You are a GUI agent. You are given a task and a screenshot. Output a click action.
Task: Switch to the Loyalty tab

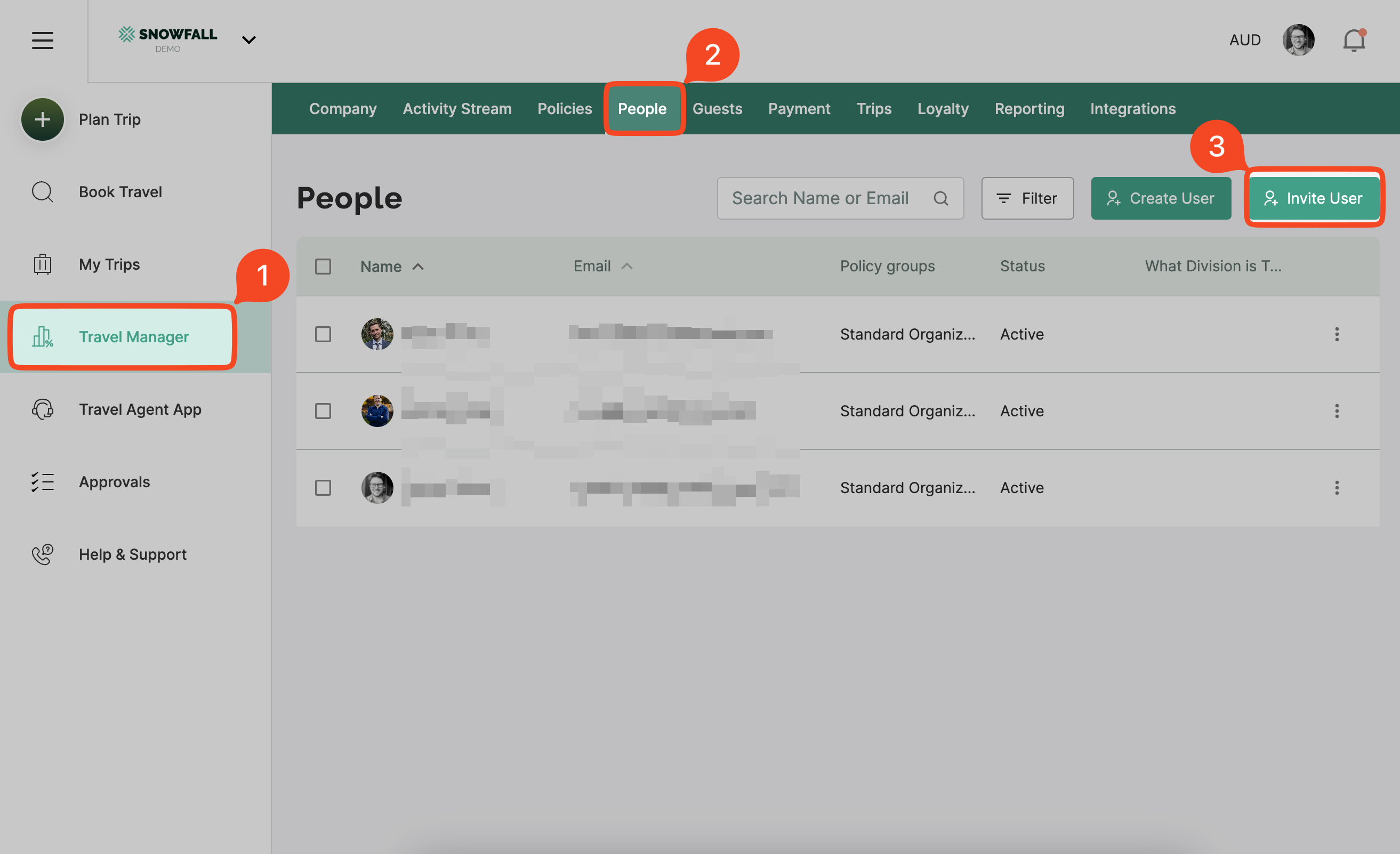(943, 109)
